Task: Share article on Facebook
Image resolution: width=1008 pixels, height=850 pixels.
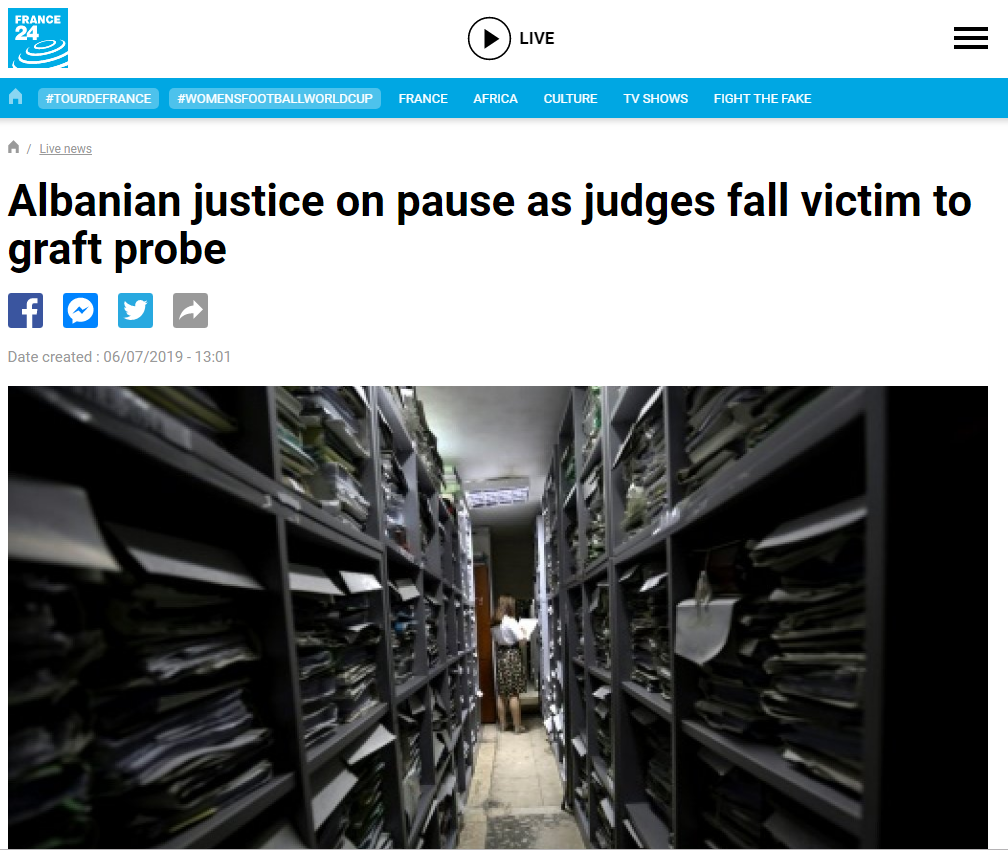Action: click(26, 311)
